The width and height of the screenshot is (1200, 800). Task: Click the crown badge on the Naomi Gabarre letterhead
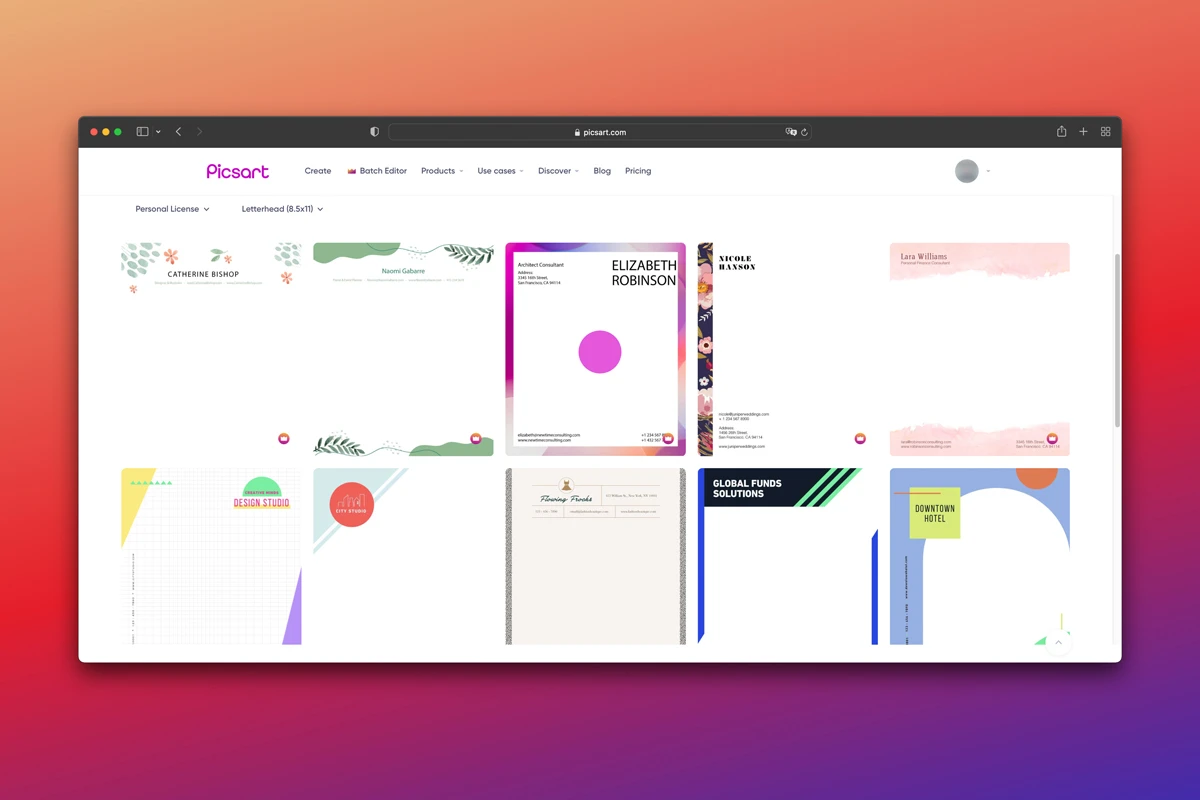click(474, 438)
